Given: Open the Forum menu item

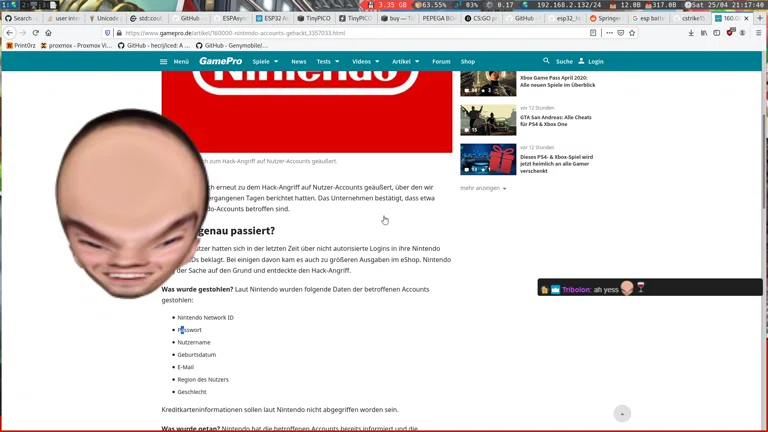Looking at the screenshot, I should point(441,62).
